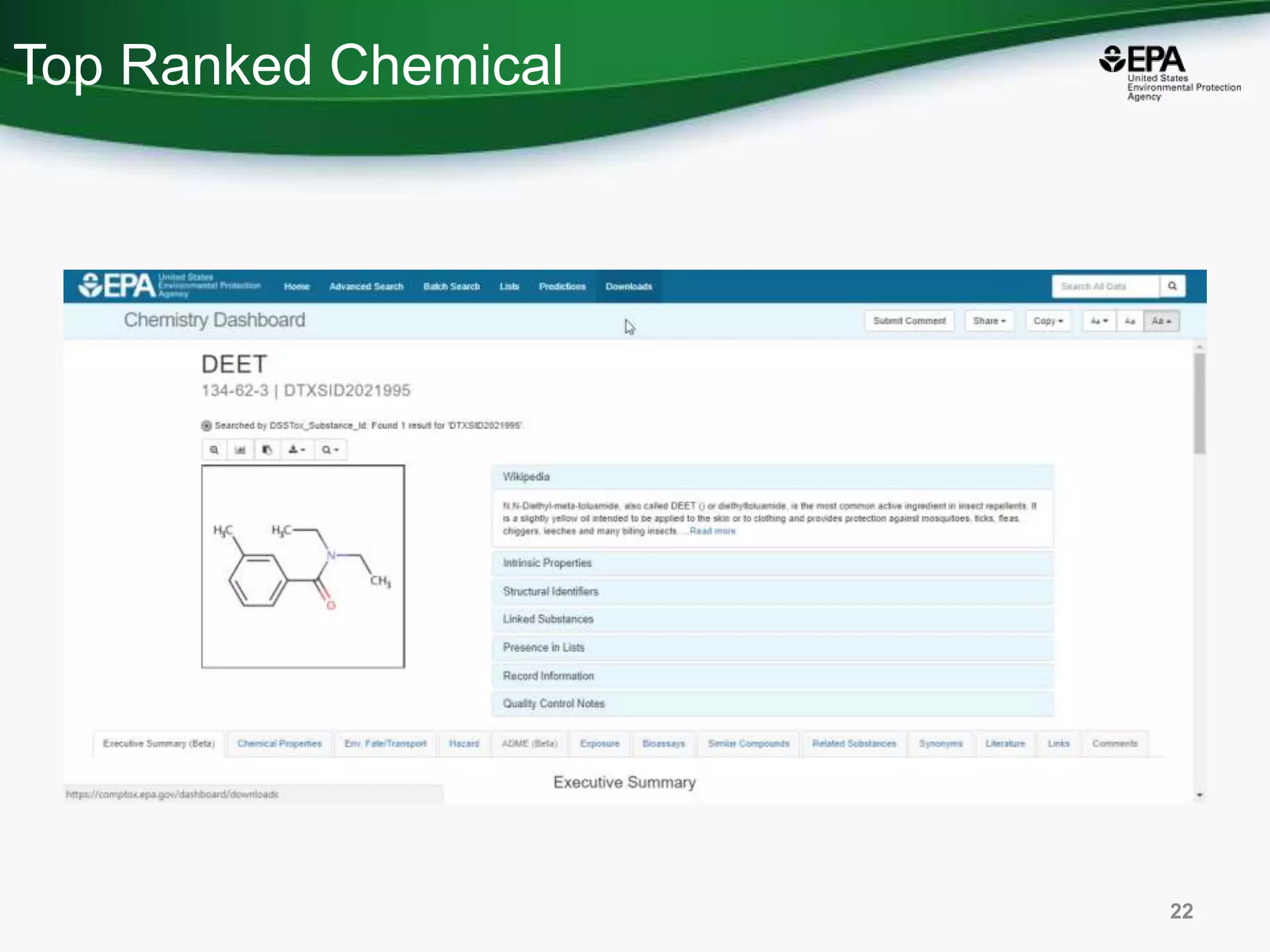Click the Chemistry Dashboard title

tap(215, 320)
